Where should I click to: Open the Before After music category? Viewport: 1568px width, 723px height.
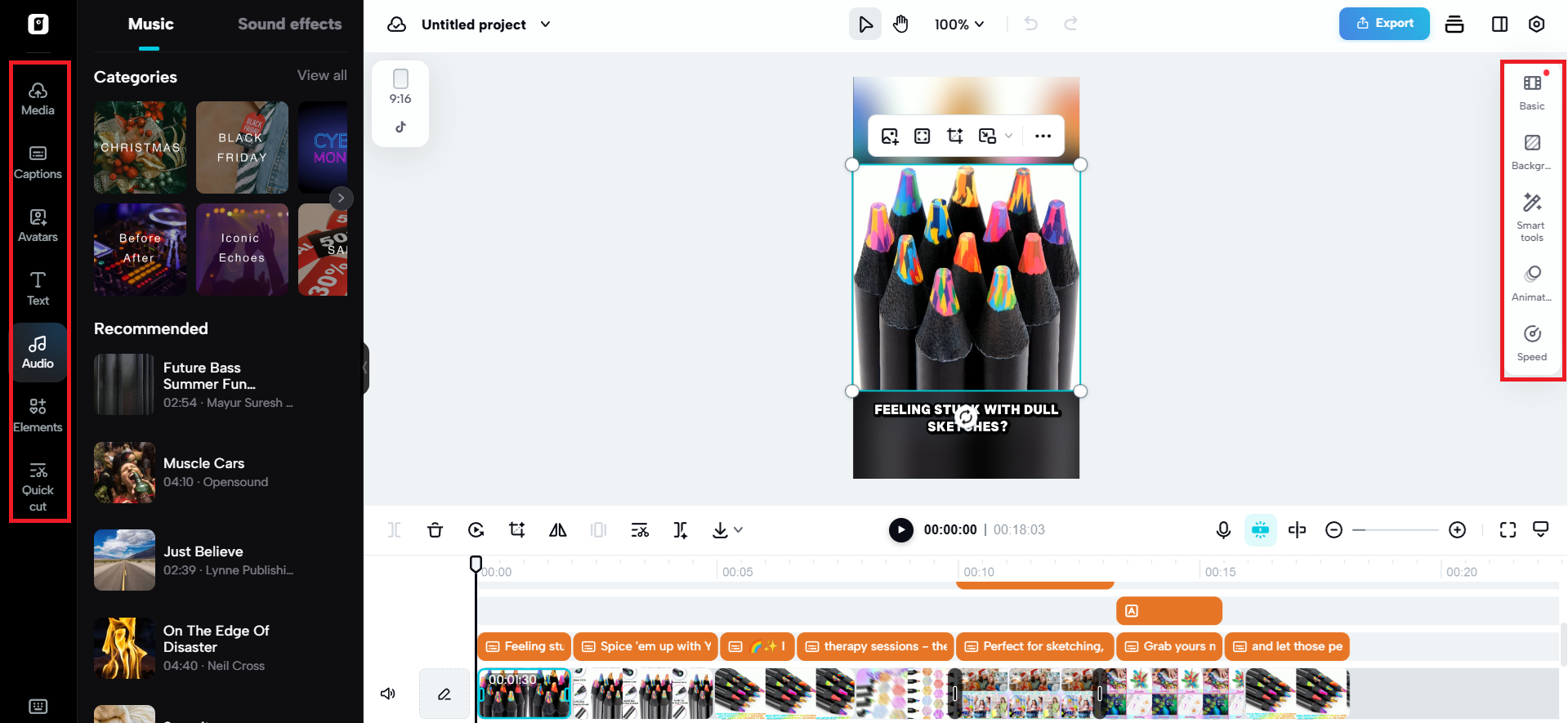140,249
